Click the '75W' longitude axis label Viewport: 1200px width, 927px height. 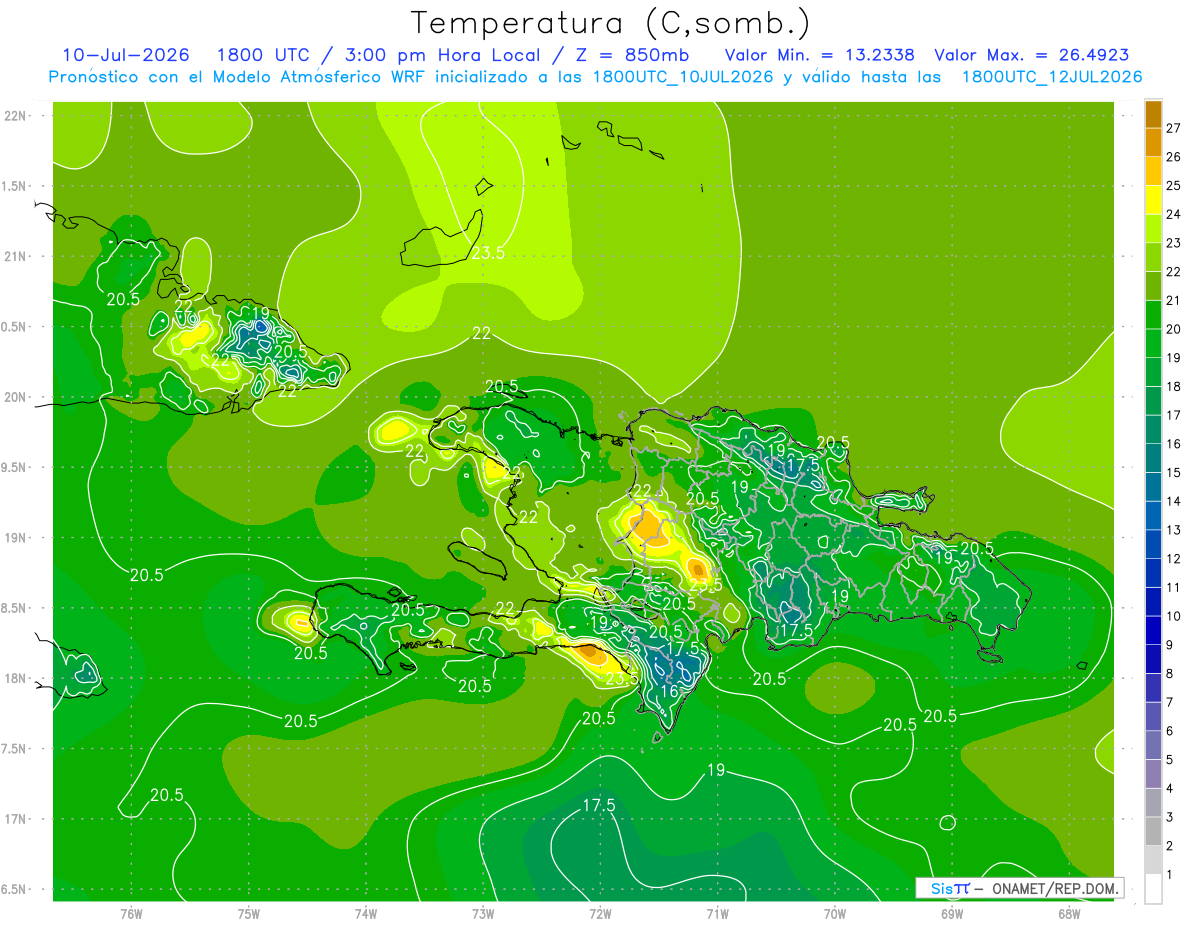click(249, 913)
